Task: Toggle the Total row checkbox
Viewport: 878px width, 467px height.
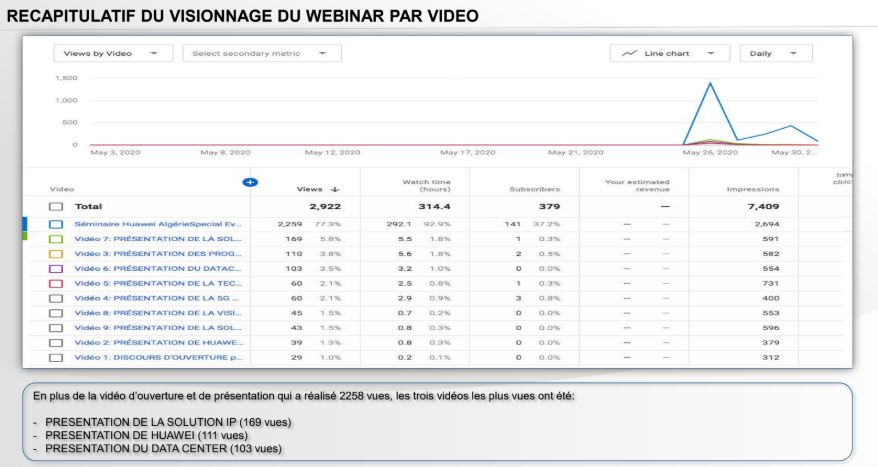Action: tap(56, 205)
